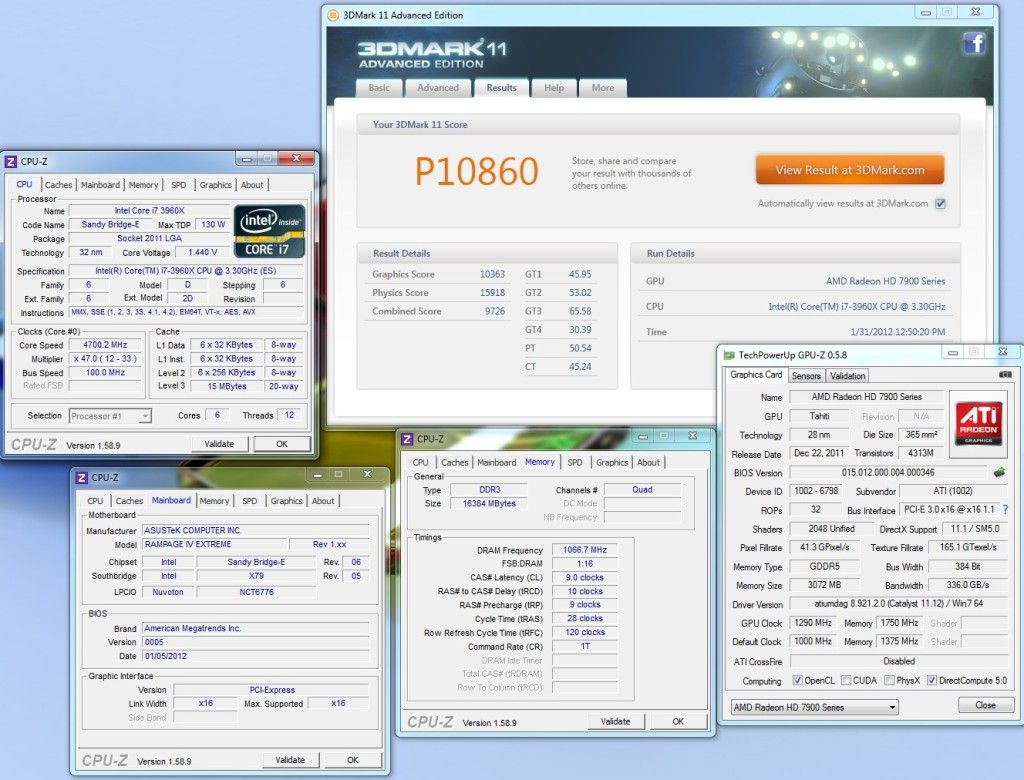Screen dimensions: 1024x780
Task: Click OK in CPU-Z processor window
Action: (x=281, y=444)
